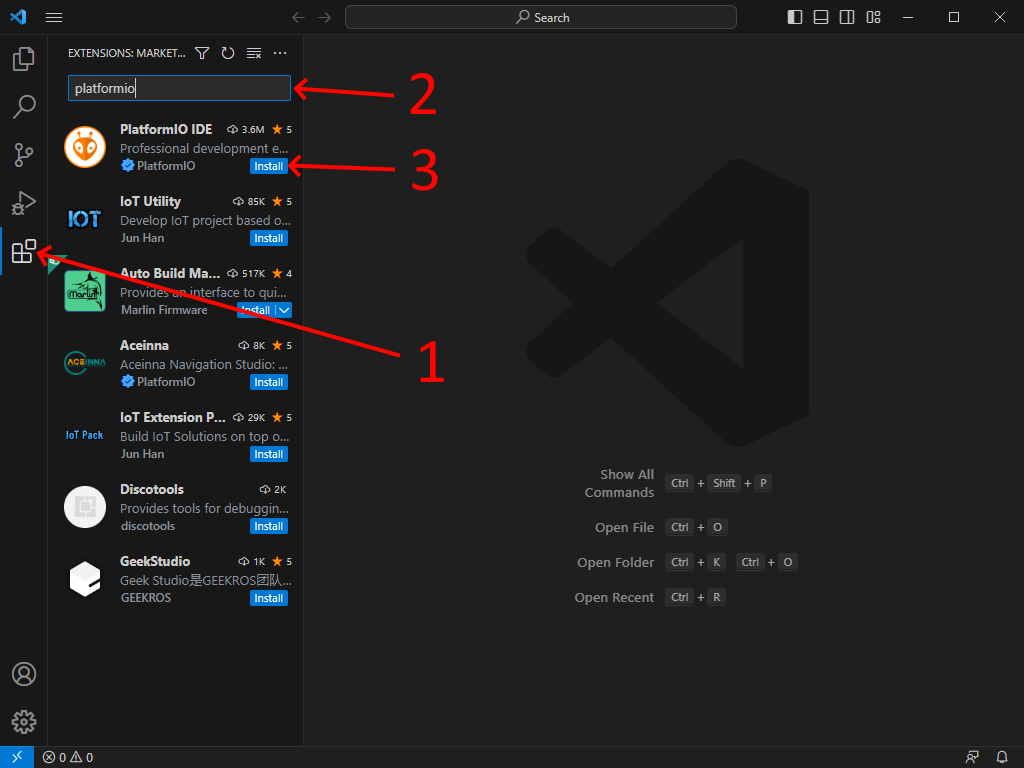Open the Run and Debug view
Viewport: 1024px width, 768px height.
tap(24, 202)
